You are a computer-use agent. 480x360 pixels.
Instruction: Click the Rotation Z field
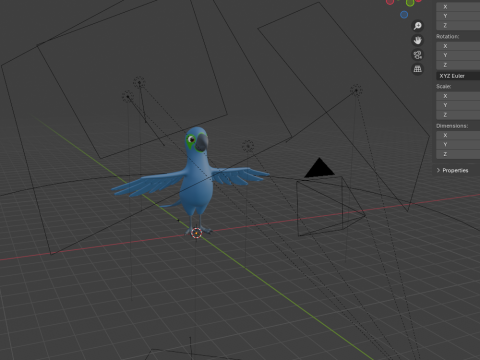(x=458, y=65)
